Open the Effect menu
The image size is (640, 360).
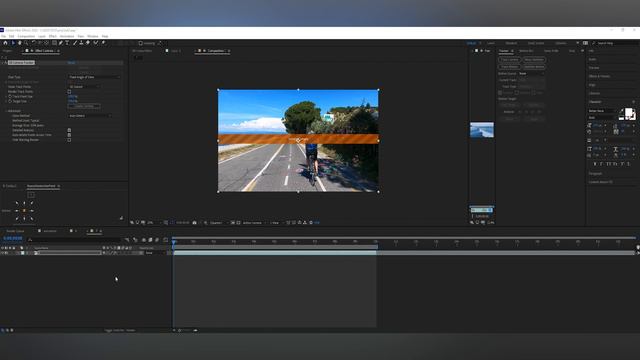53,36
